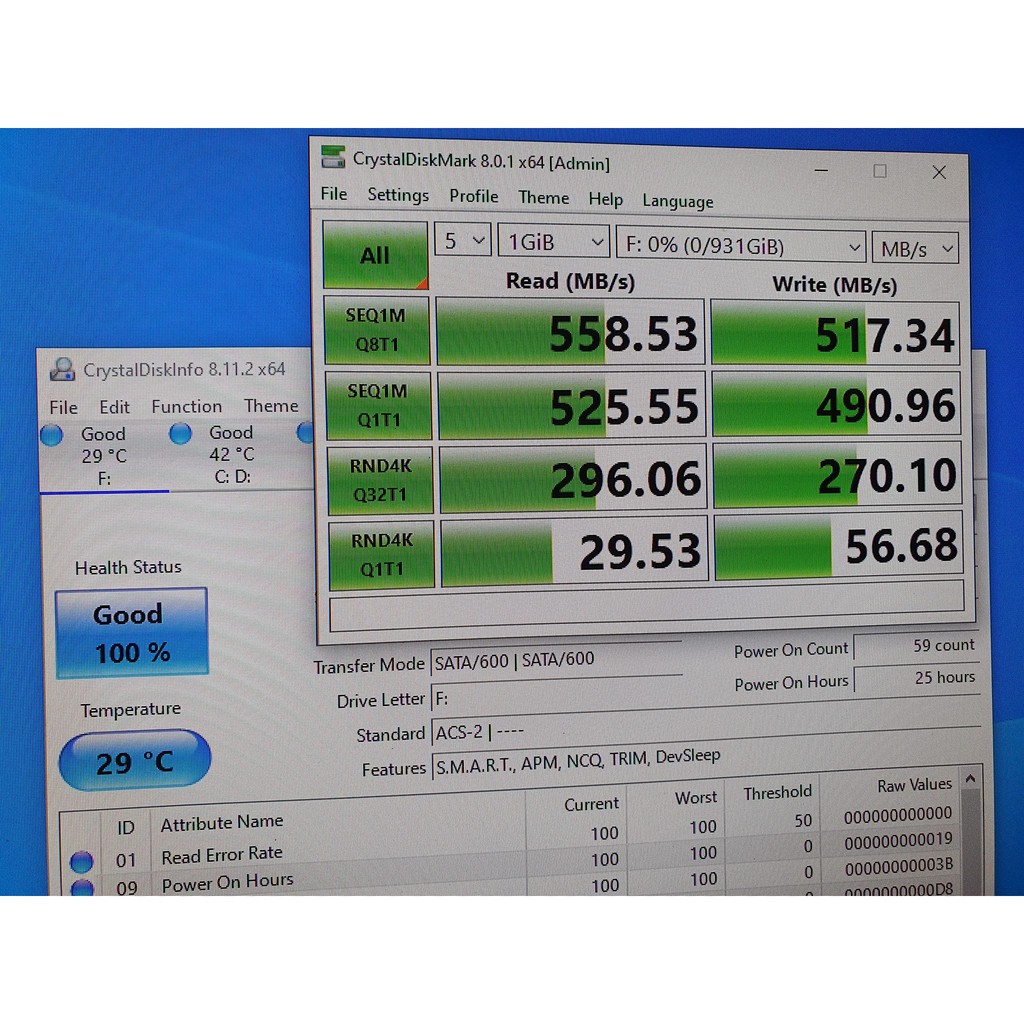
Task: Click the SEQ1M Q1T1 read result 525.55
Action: click(572, 405)
